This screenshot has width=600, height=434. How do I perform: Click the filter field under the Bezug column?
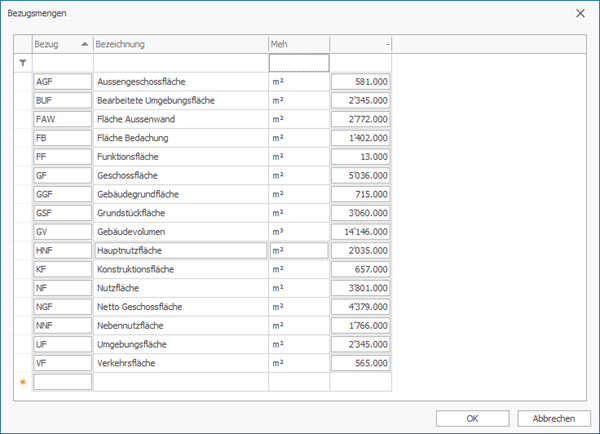click(x=62, y=63)
